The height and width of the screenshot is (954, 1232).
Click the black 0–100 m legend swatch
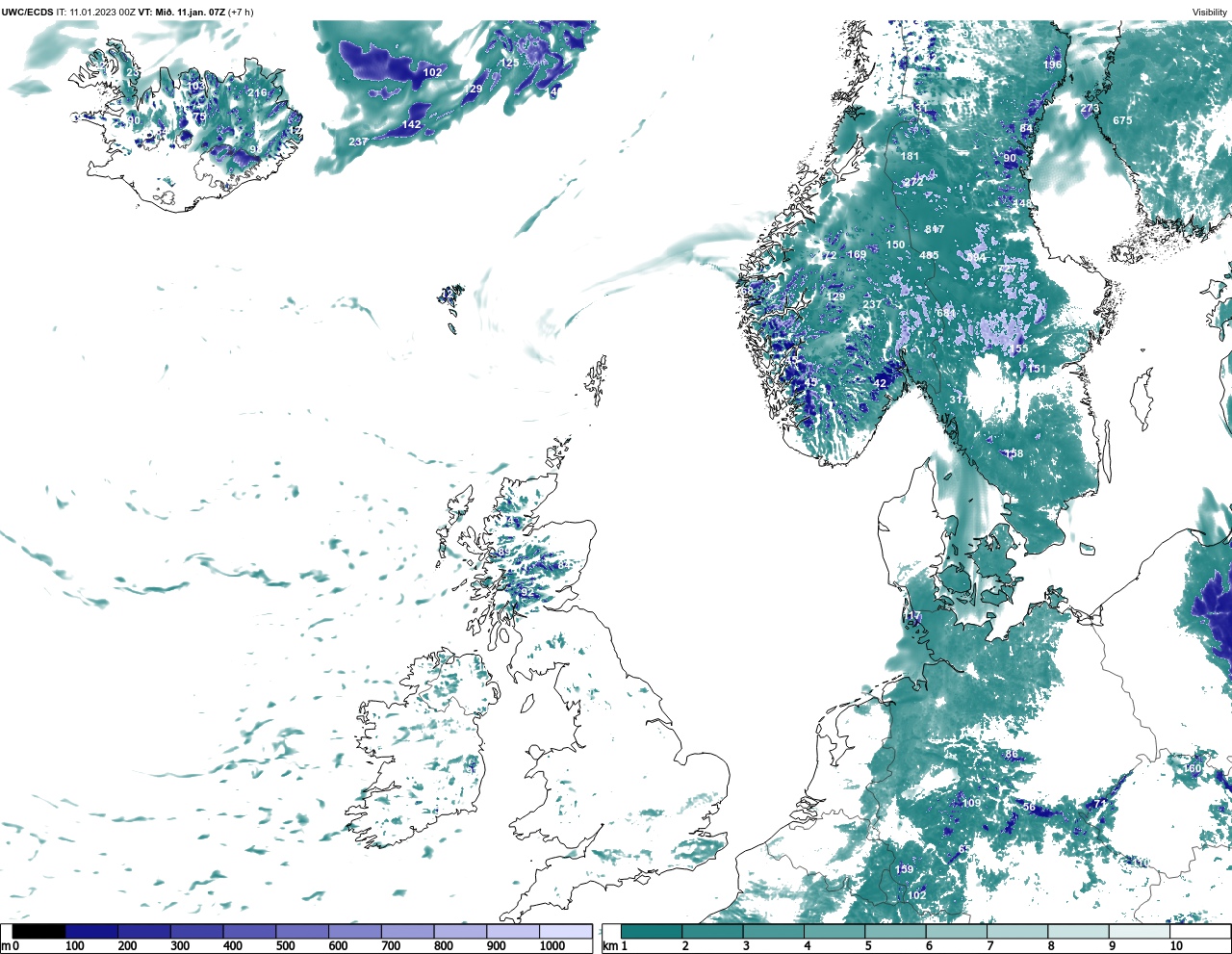pos(39,931)
